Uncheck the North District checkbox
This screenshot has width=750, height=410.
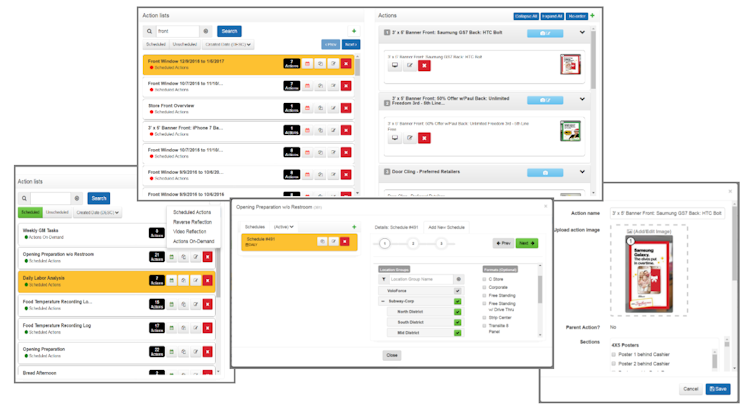458,312
